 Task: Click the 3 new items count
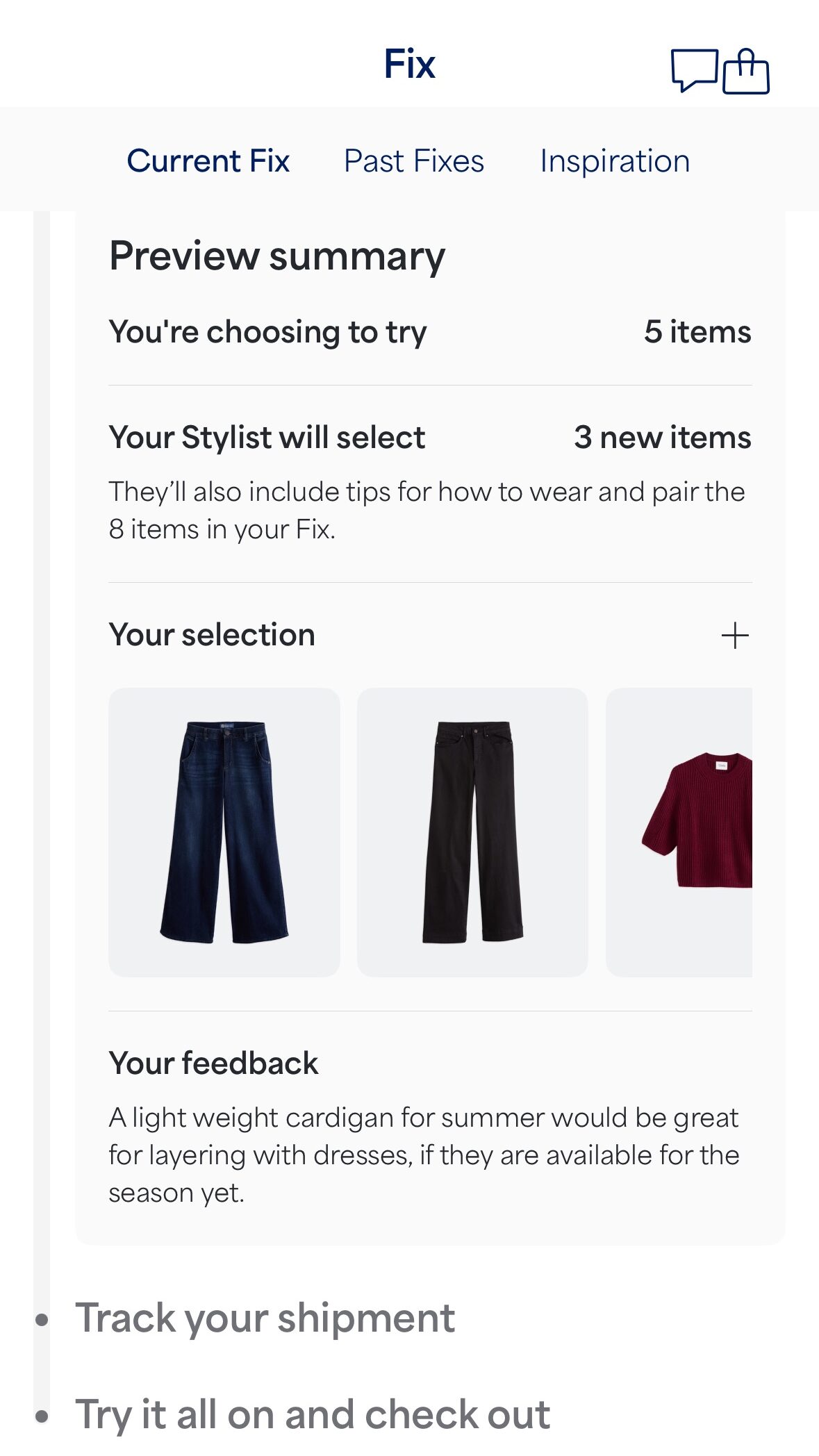(662, 438)
